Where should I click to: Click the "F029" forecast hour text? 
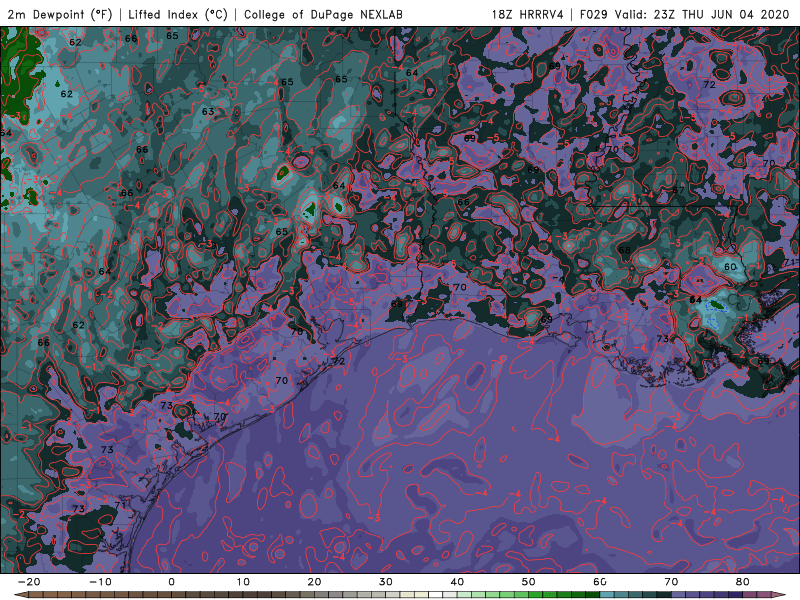[x=593, y=14]
